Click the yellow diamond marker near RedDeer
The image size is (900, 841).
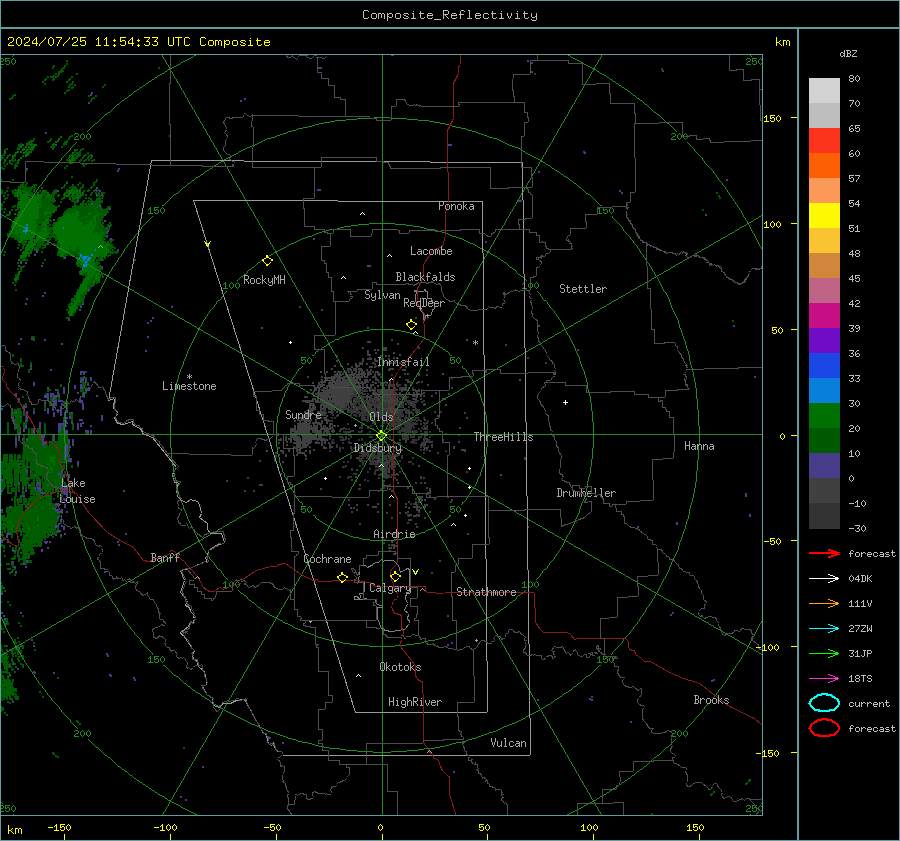tap(411, 324)
